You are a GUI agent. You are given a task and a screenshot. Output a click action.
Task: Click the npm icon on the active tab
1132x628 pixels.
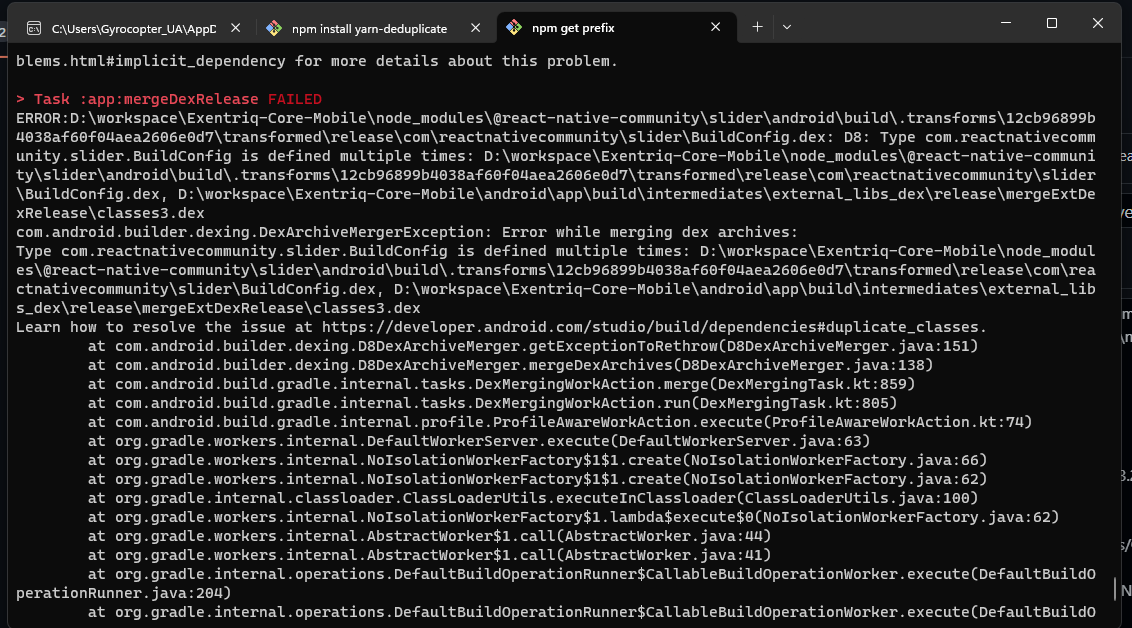coord(513,28)
